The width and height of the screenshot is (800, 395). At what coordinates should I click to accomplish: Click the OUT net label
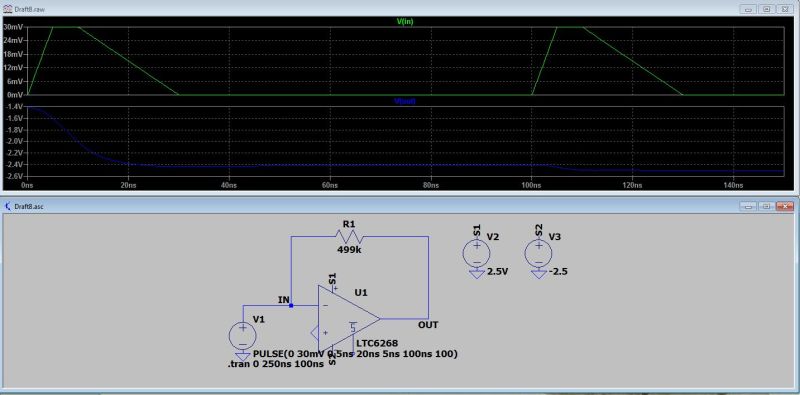click(428, 325)
